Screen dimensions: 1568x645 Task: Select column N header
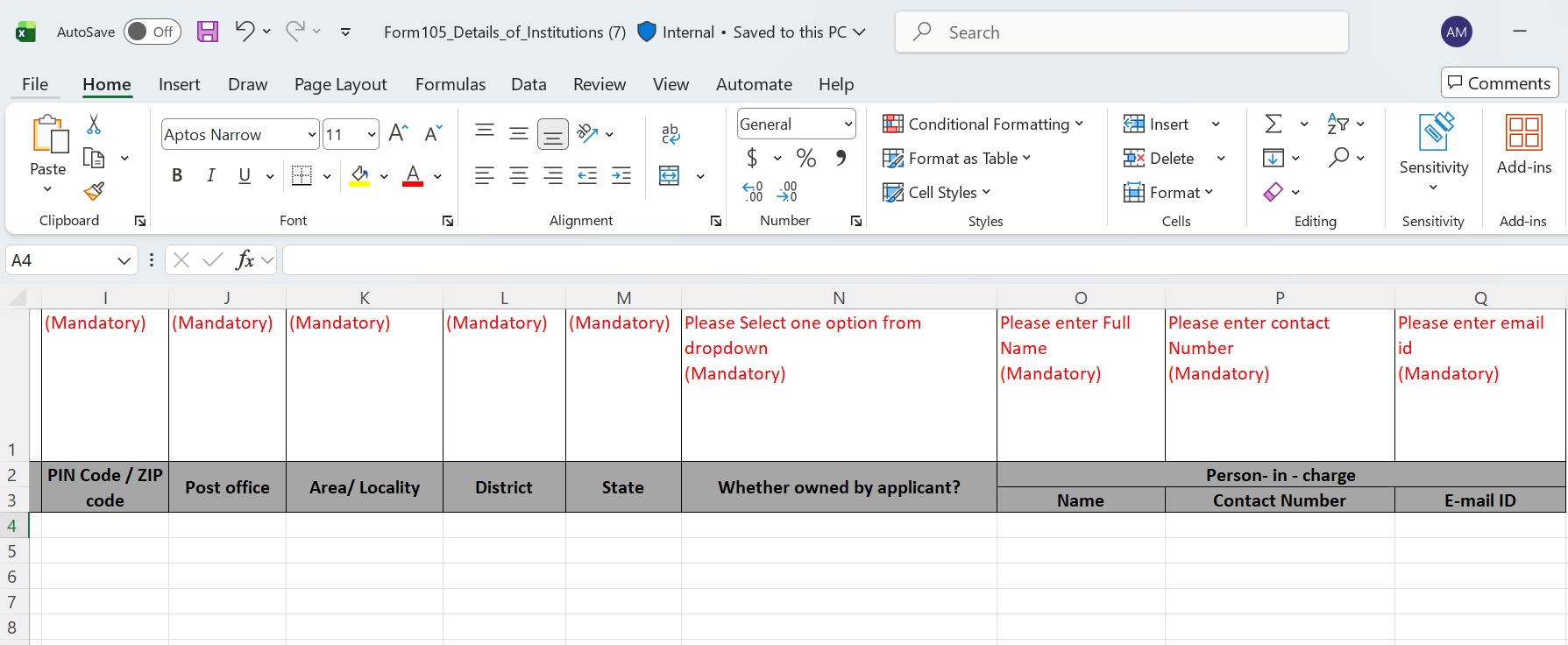(839, 297)
